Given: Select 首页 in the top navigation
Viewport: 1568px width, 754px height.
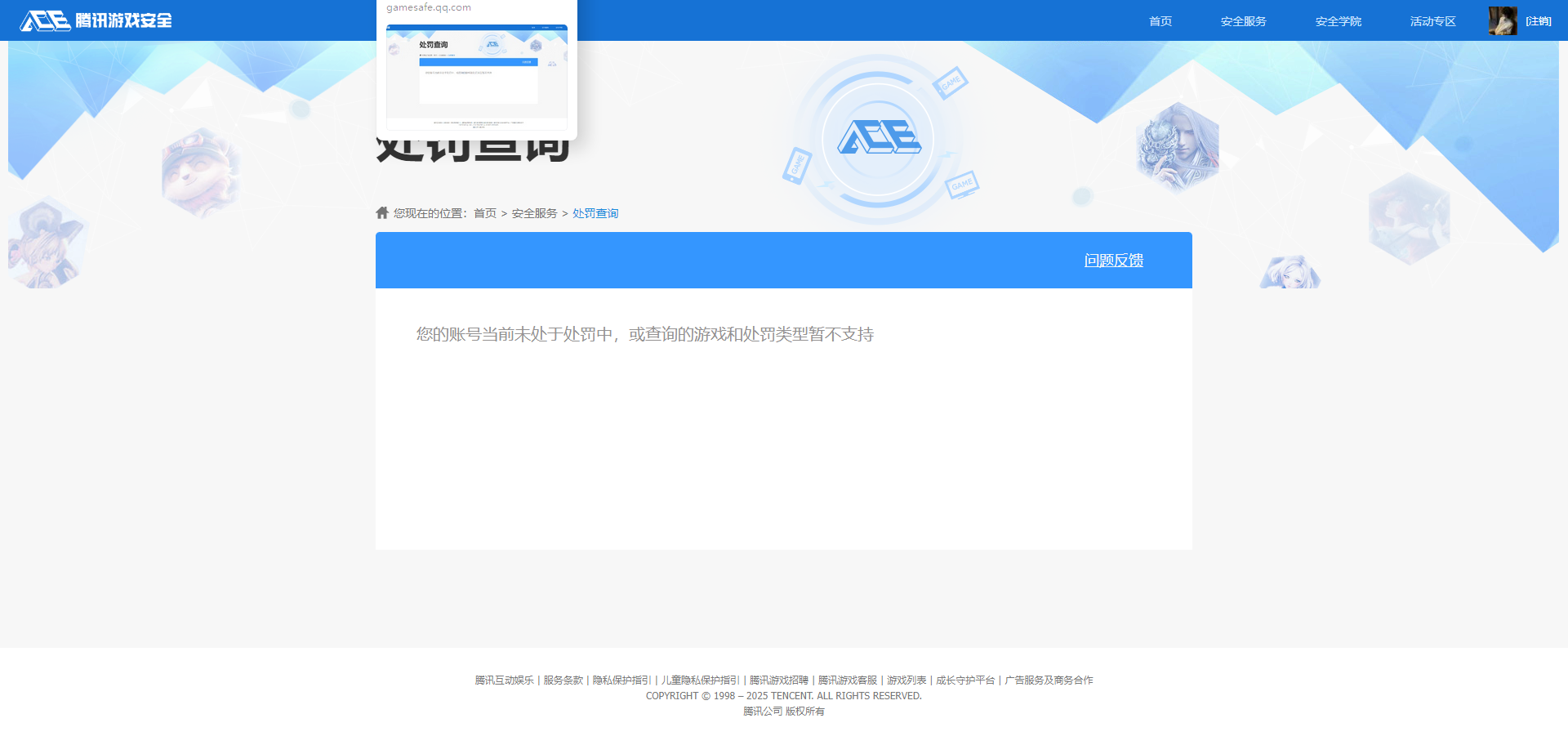Looking at the screenshot, I should pos(1160,20).
